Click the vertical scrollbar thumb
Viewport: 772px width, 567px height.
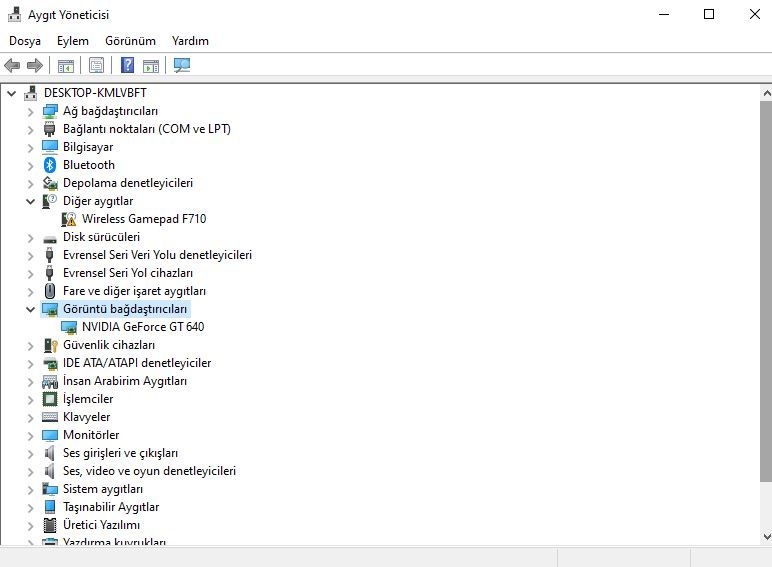766,291
